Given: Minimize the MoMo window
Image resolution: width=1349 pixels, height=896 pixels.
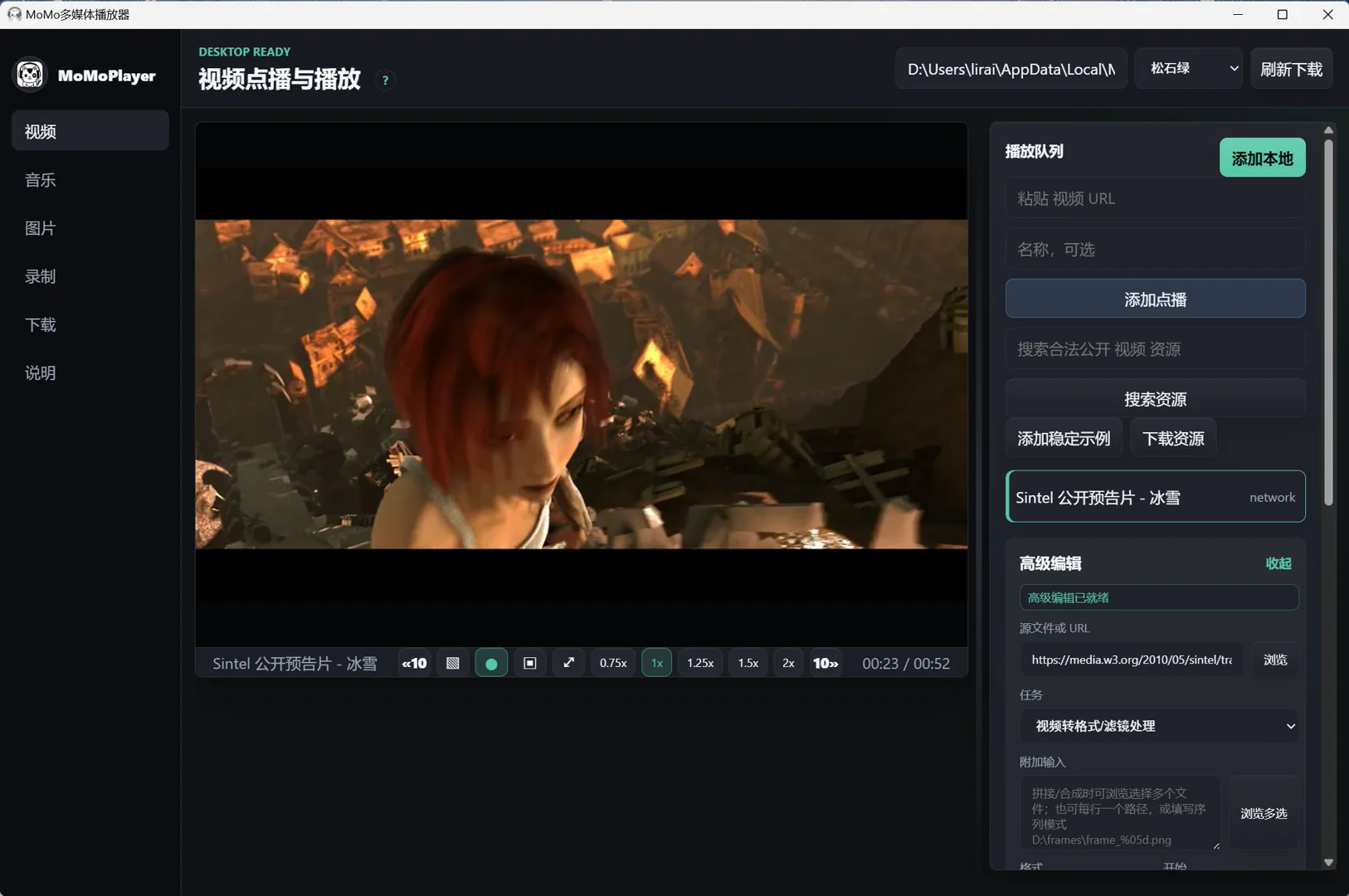Looking at the screenshot, I should coord(1238,14).
